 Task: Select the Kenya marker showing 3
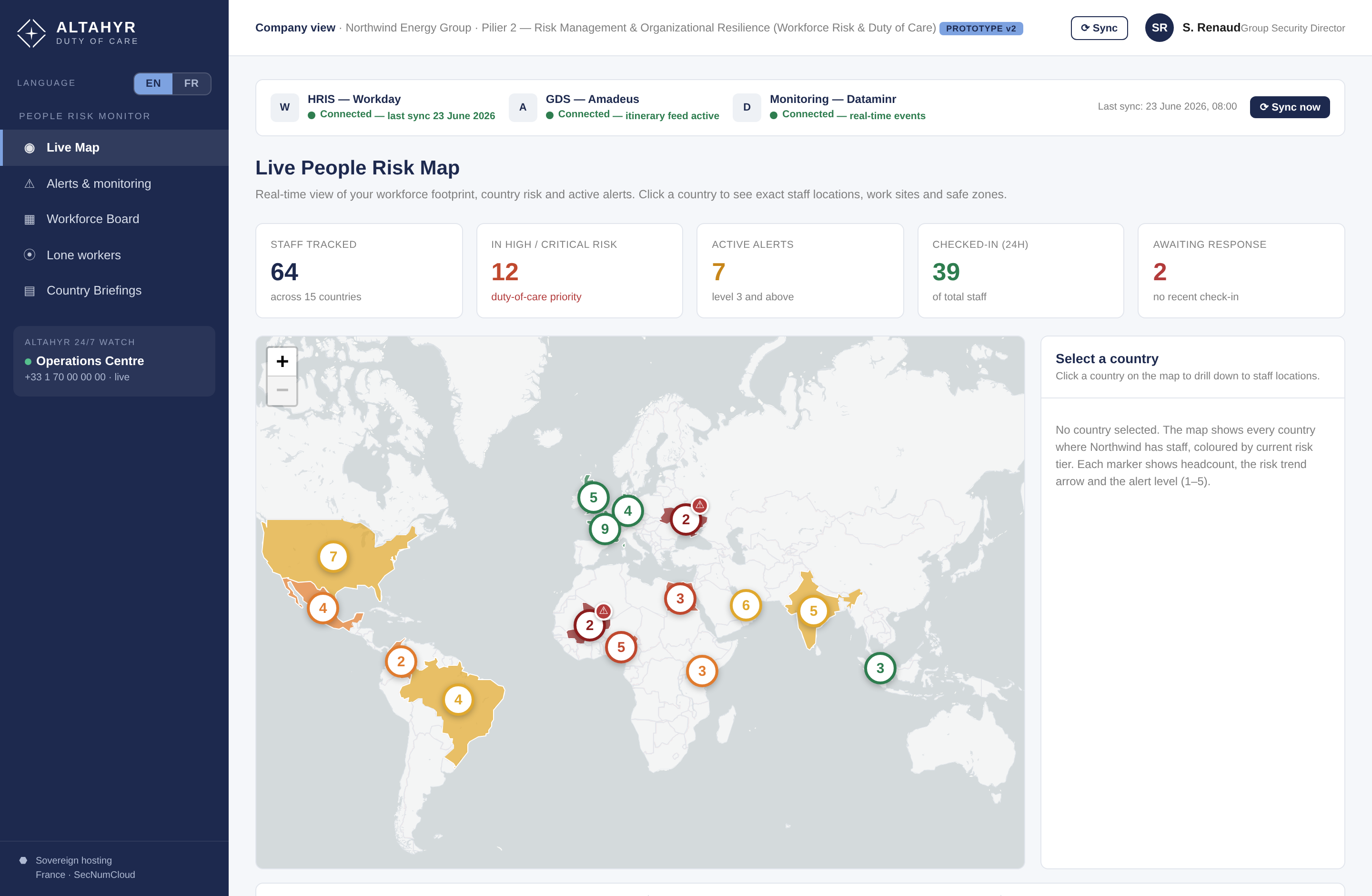[x=702, y=671]
